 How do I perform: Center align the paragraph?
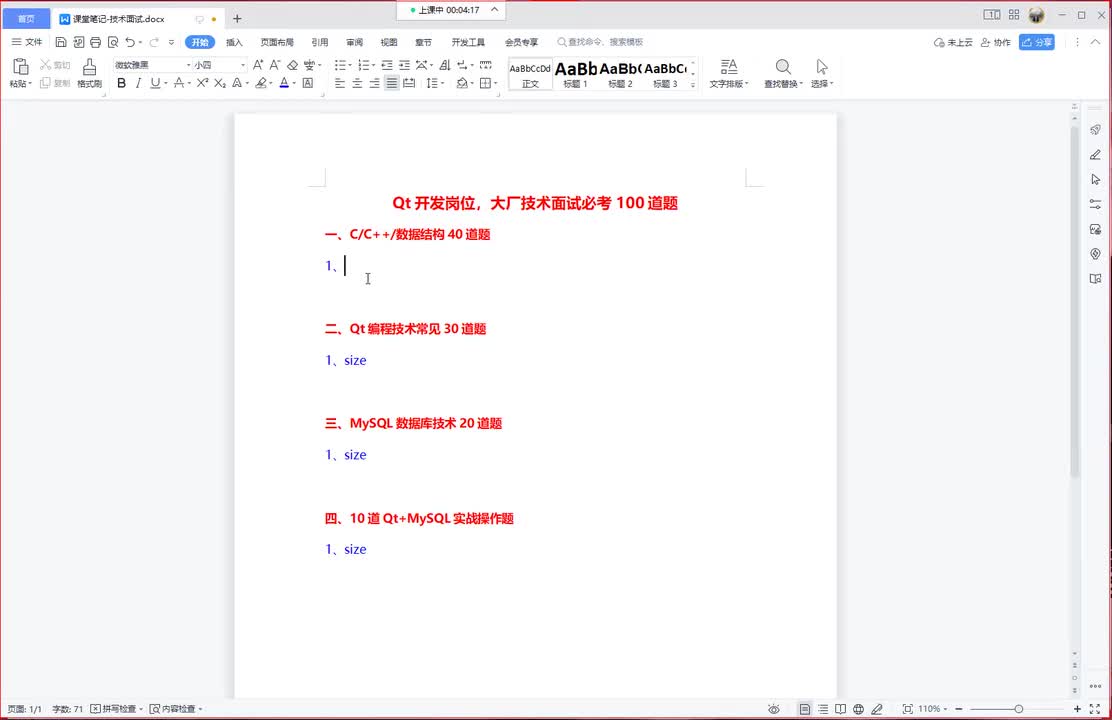point(357,83)
